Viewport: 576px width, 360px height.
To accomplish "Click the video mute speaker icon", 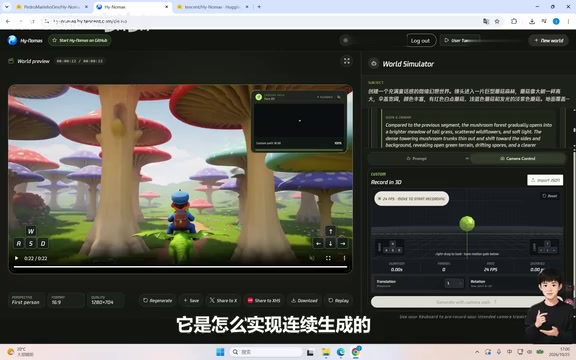I will point(312,258).
